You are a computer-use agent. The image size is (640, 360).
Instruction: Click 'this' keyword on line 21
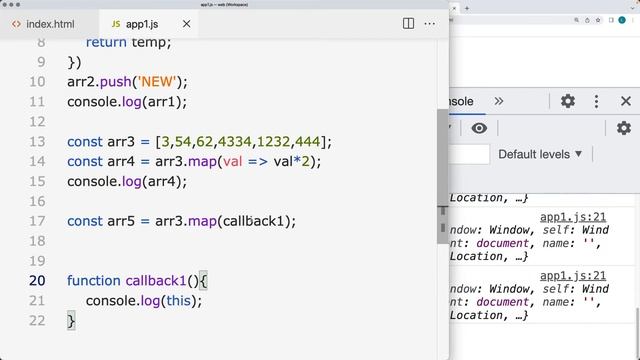pos(178,301)
